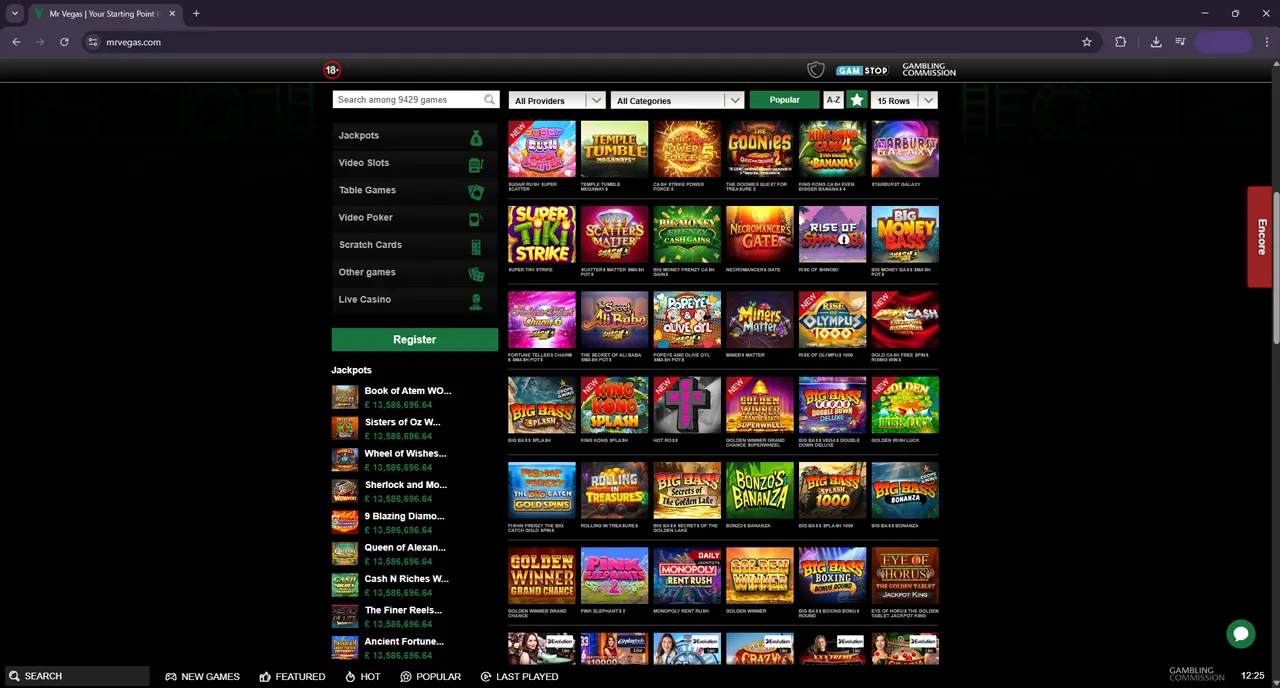Viewport: 1280px width, 688px height.
Task: Toggle the favourites star filter
Action: click(x=857, y=100)
